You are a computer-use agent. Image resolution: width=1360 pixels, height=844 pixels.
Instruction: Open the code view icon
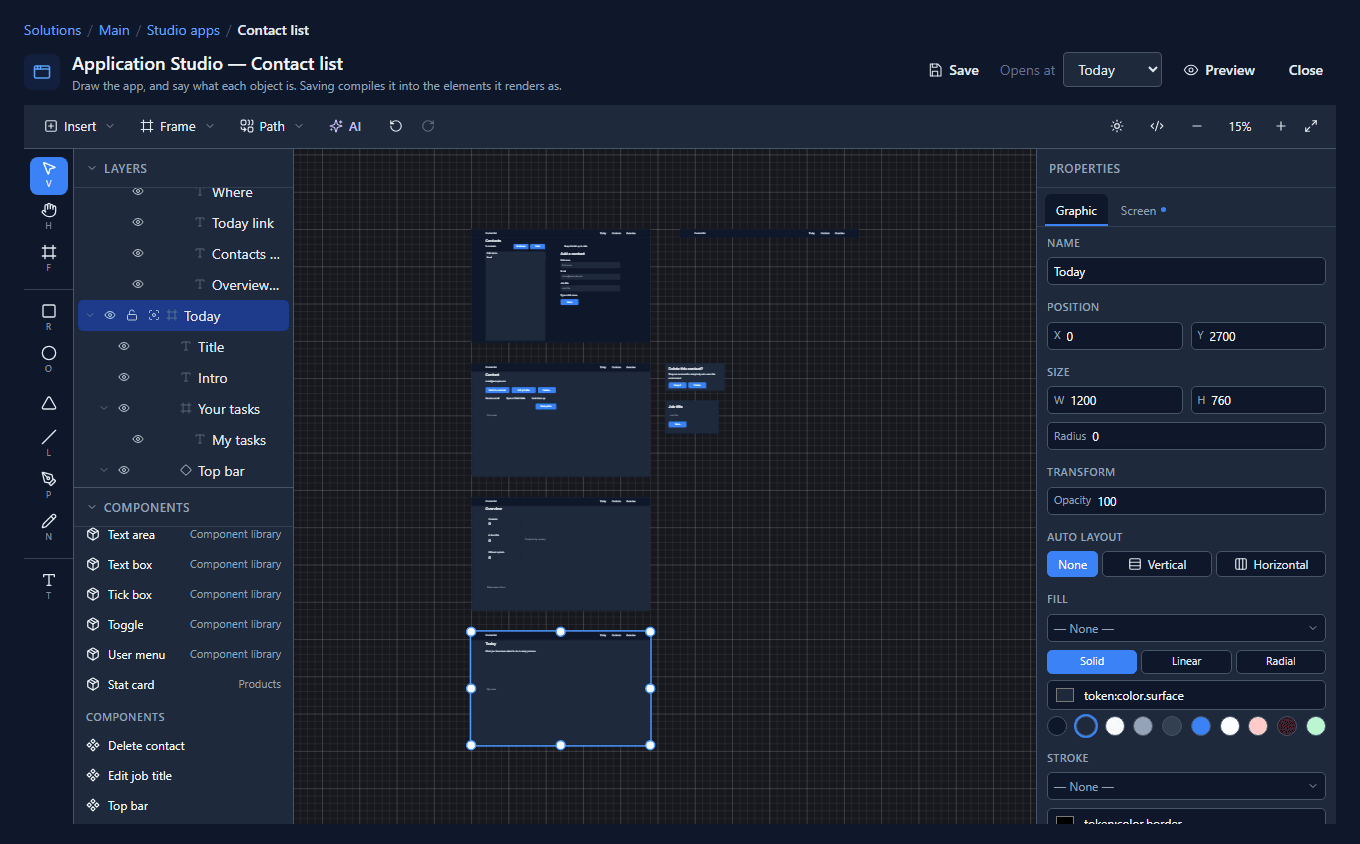(x=1157, y=126)
